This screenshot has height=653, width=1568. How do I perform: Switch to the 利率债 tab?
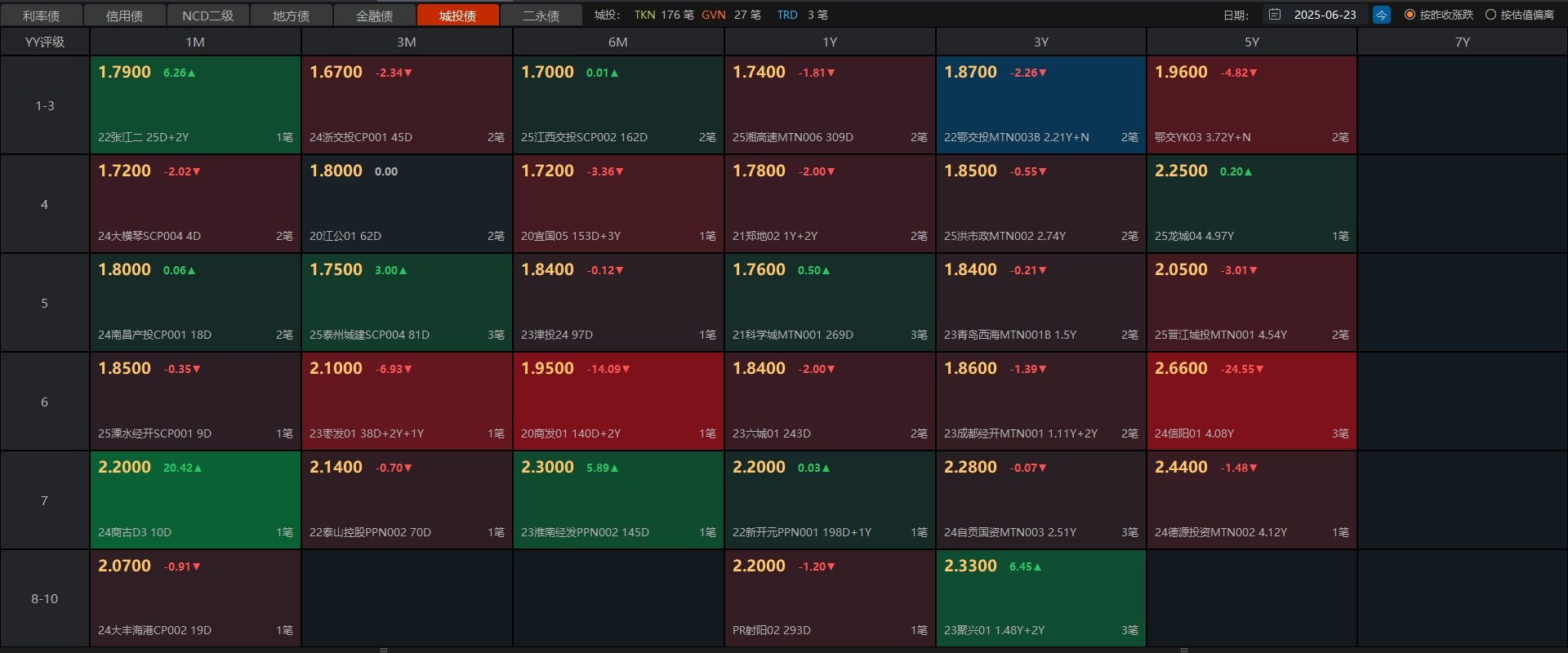click(x=42, y=16)
